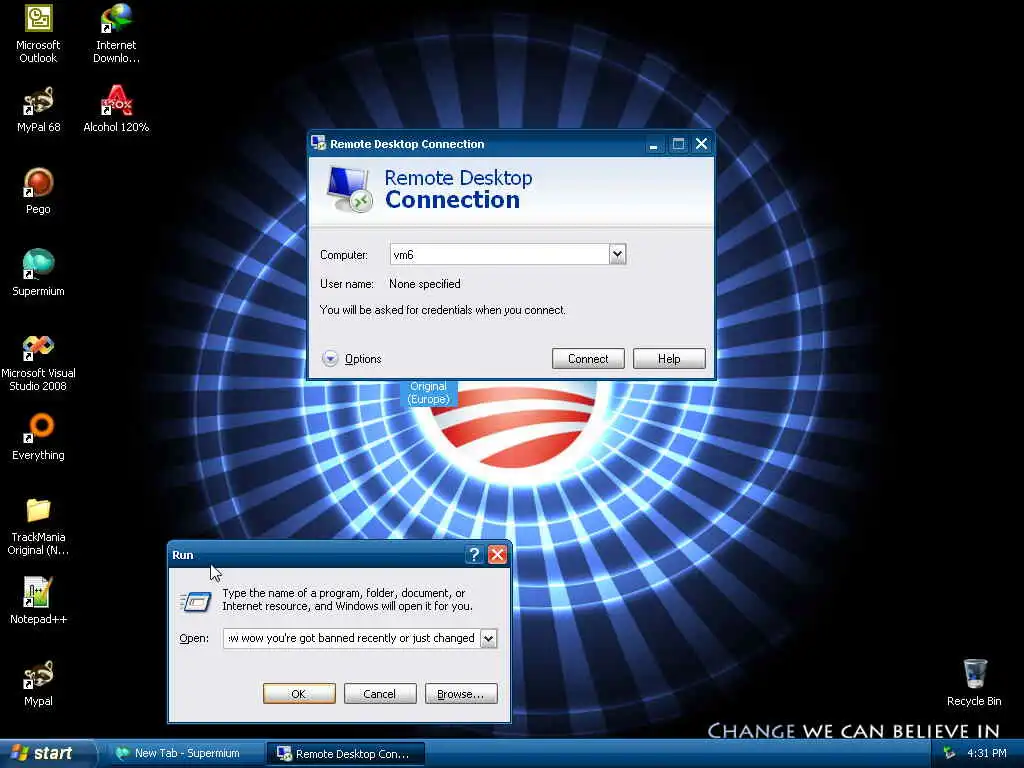Close the Remote Desktop Connection window

click(x=701, y=144)
